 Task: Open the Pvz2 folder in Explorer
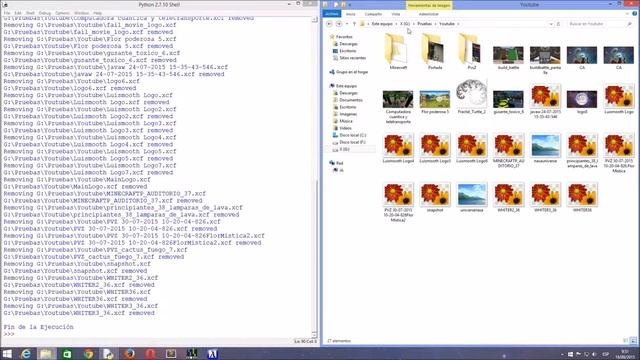[471, 50]
